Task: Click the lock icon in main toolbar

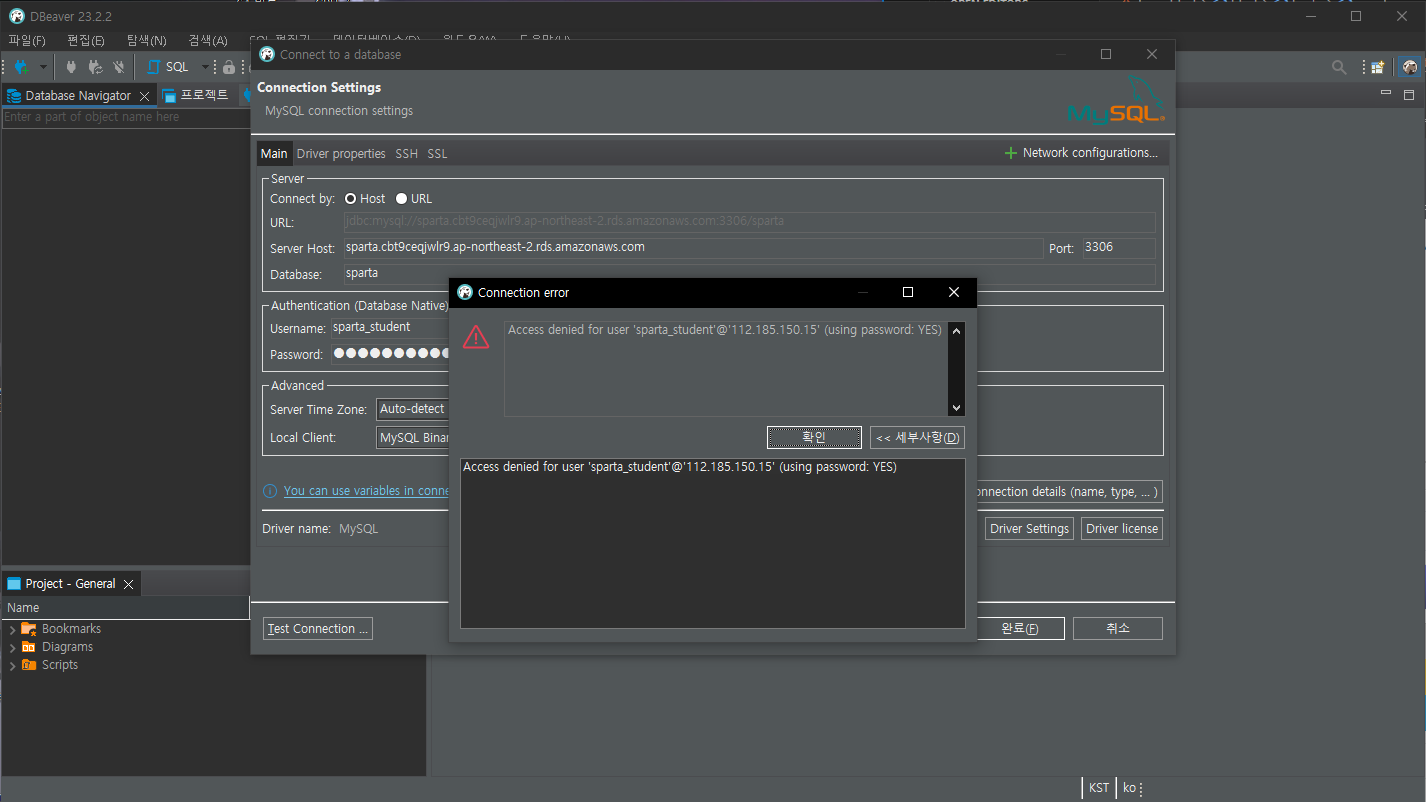Action: pos(229,67)
